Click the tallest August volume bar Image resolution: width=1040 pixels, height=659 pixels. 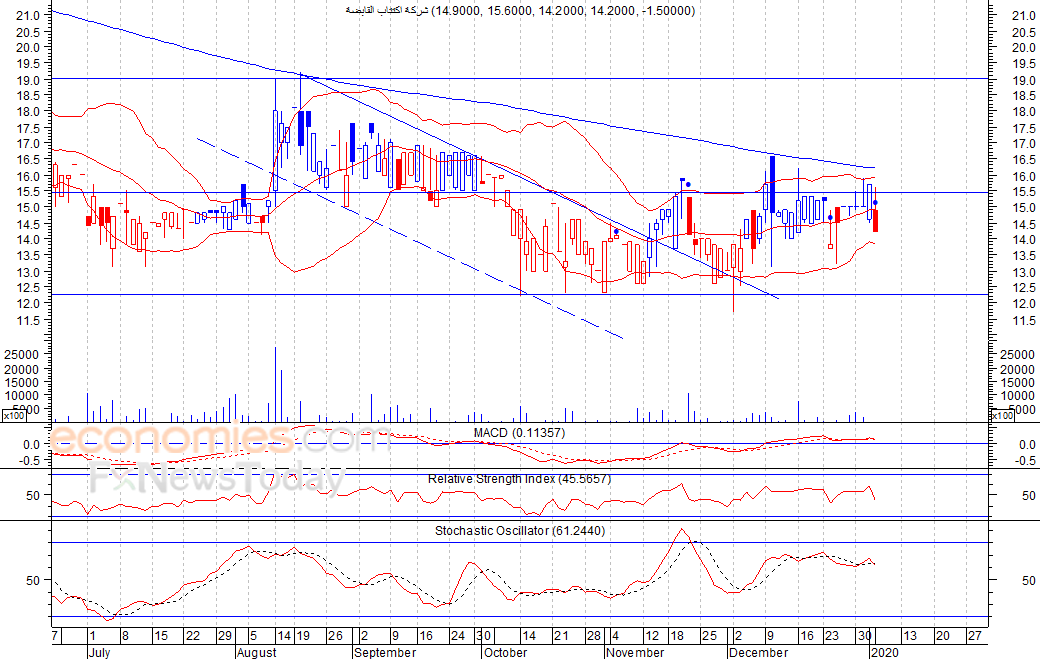(275, 385)
